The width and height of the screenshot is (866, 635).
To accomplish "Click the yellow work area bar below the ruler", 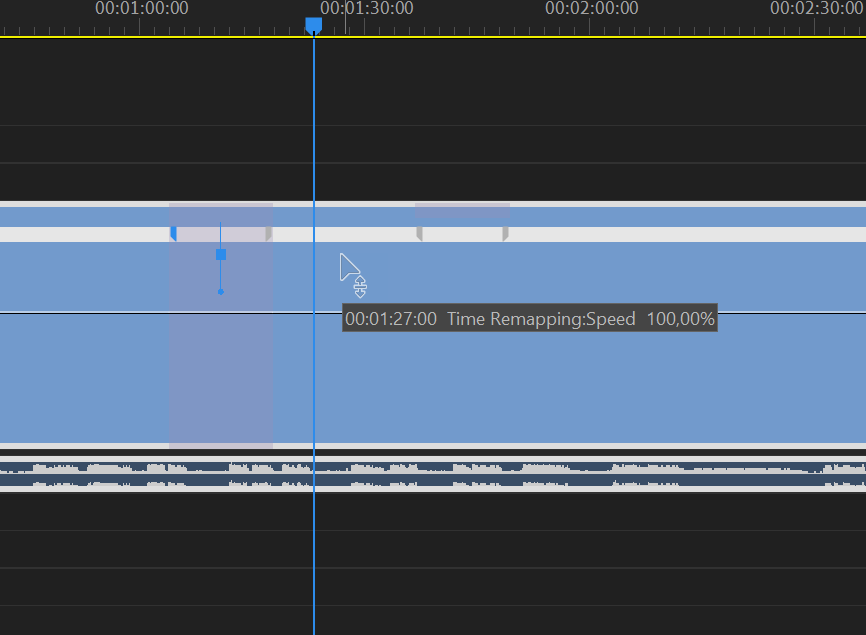I will pyautogui.click(x=430, y=36).
